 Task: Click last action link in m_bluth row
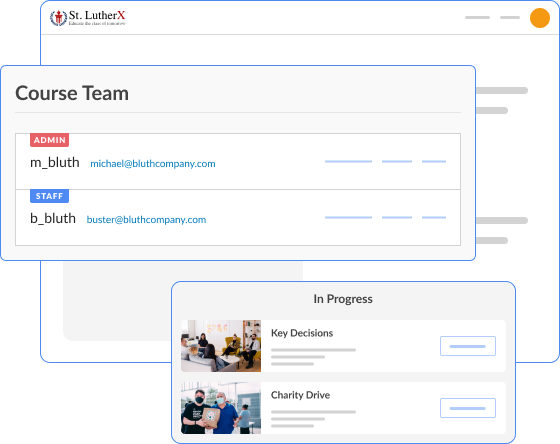coord(434,161)
